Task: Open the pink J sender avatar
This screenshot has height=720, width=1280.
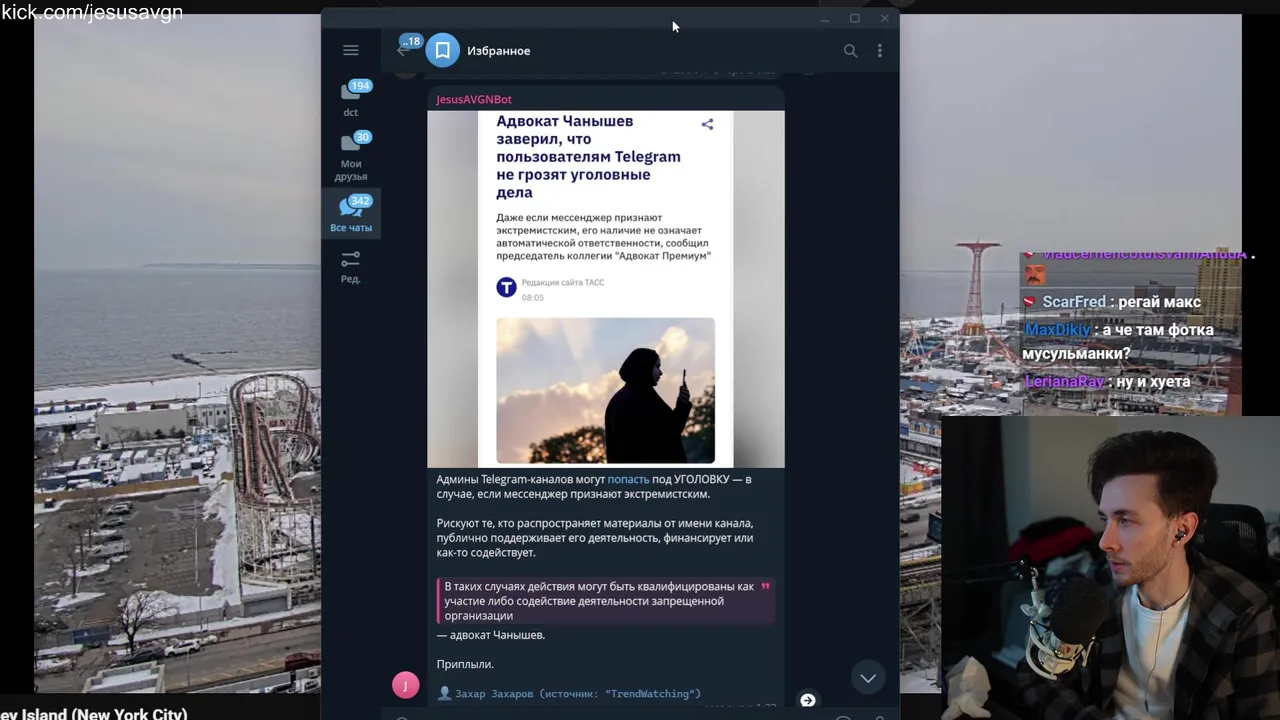Action: (x=405, y=685)
